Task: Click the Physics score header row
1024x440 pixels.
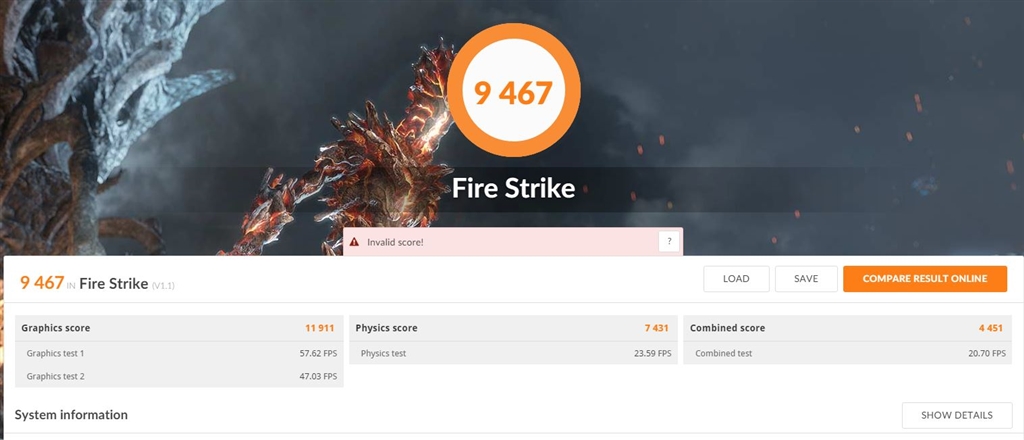Action: tap(513, 328)
